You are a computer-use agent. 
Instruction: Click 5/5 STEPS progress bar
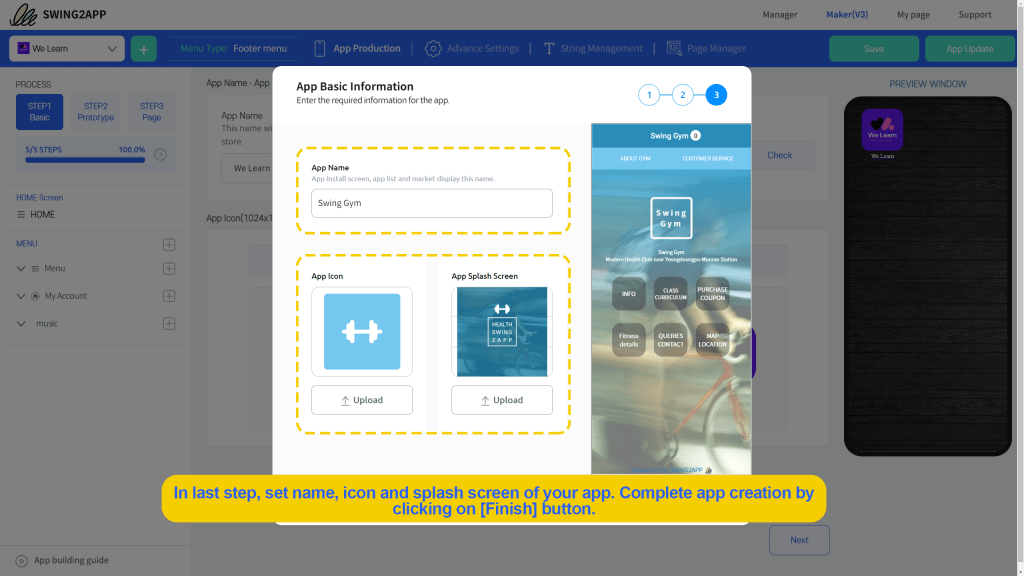tap(85, 160)
